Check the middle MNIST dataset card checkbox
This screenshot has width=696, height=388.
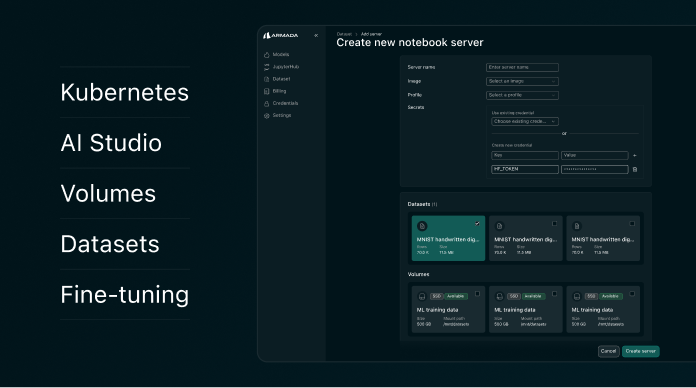(554, 224)
